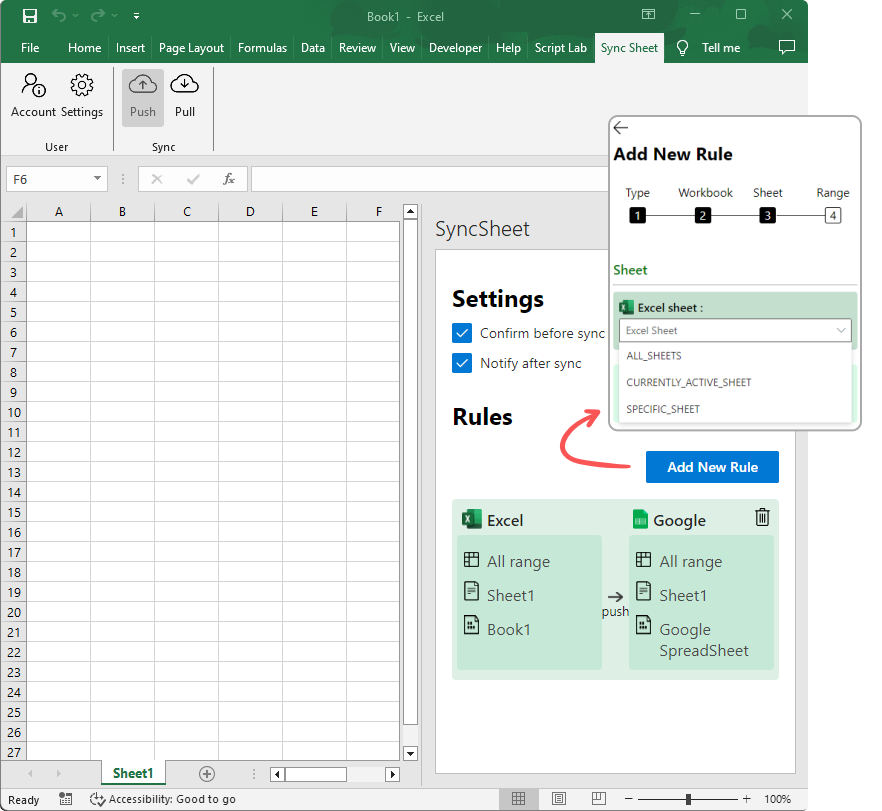Select row 10 header
Screen dimensions: 882x811
14,412
